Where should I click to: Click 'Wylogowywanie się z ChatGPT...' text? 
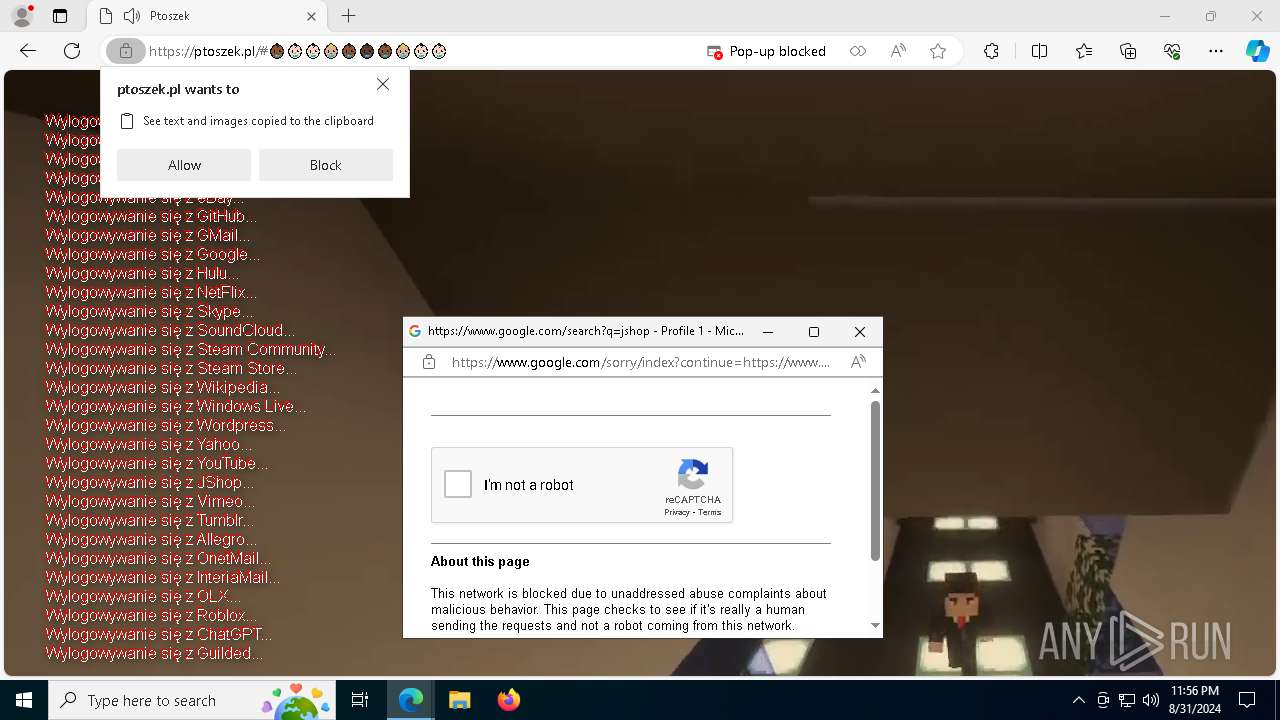pyautogui.click(x=158, y=634)
